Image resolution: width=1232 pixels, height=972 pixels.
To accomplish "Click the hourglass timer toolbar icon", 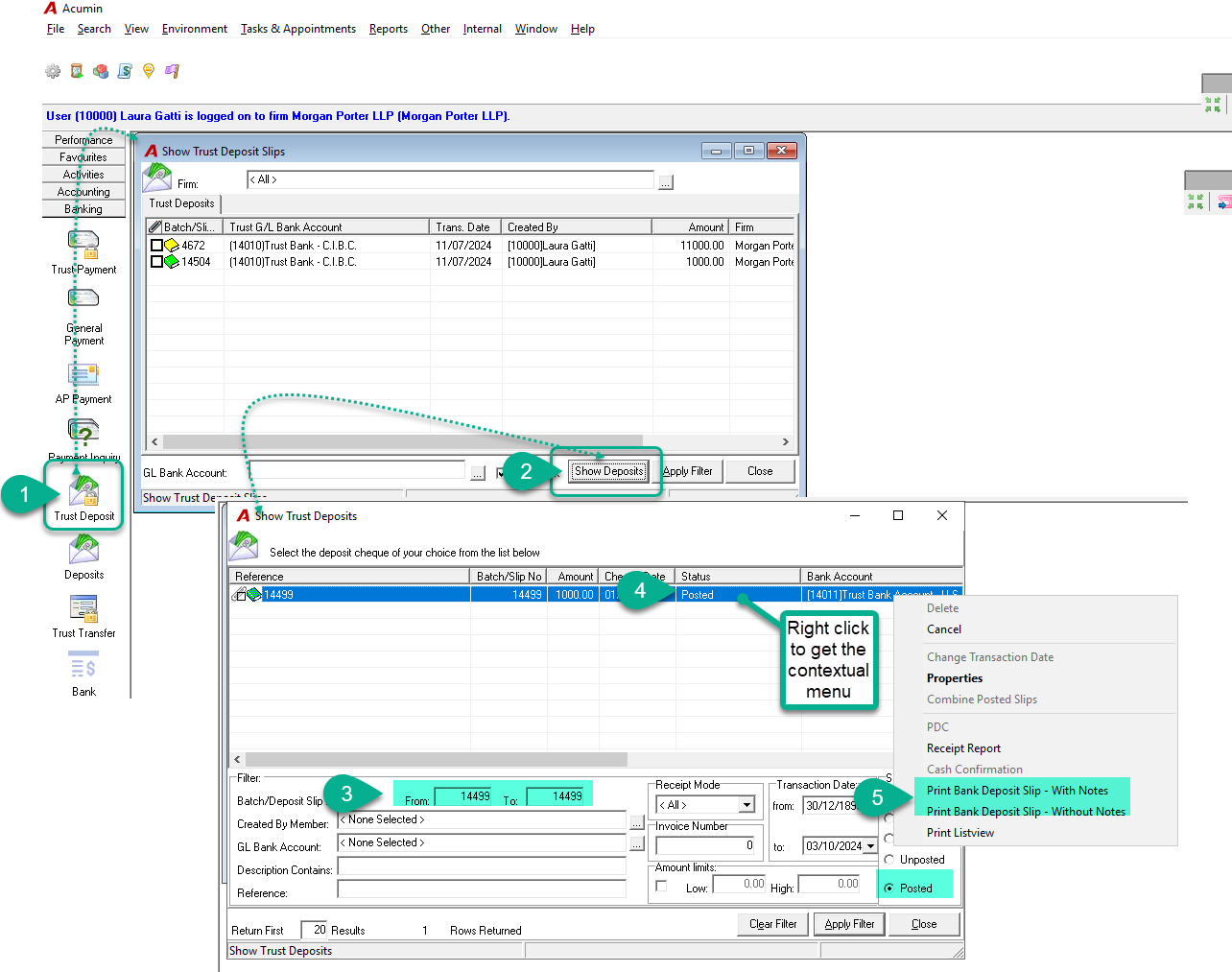I will pyautogui.click(x=77, y=71).
